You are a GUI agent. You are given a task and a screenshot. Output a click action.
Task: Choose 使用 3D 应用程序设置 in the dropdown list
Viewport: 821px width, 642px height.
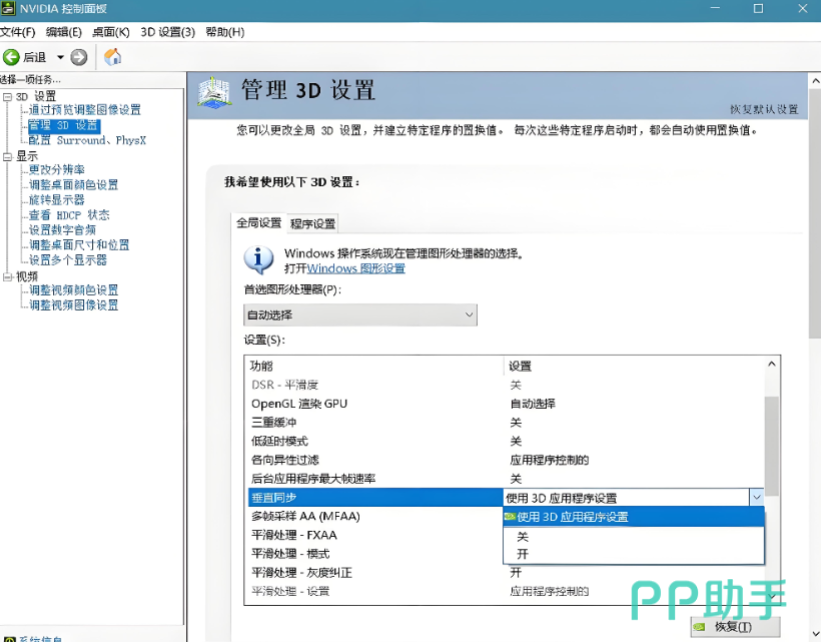[x=634, y=517]
